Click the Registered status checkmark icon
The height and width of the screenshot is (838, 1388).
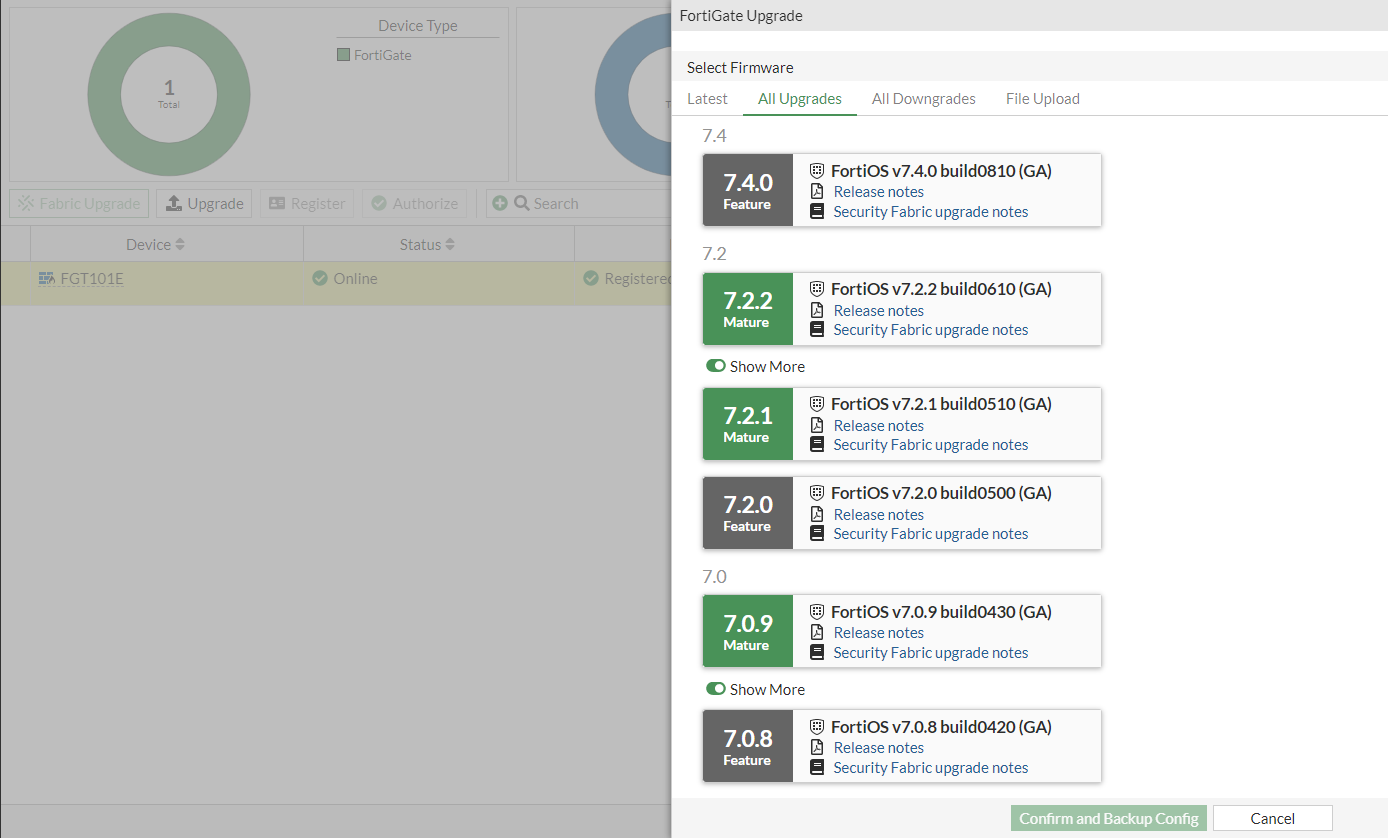(x=591, y=278)
